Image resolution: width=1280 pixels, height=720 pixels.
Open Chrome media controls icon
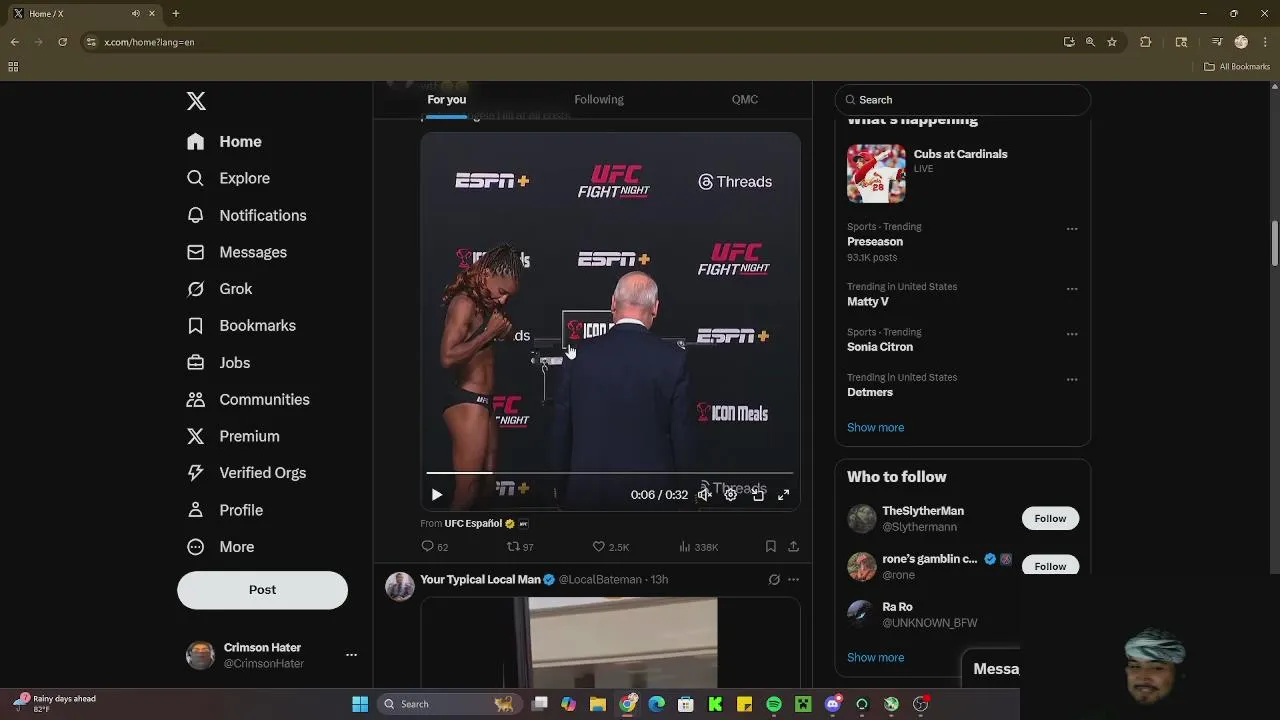click(1217, 42)
